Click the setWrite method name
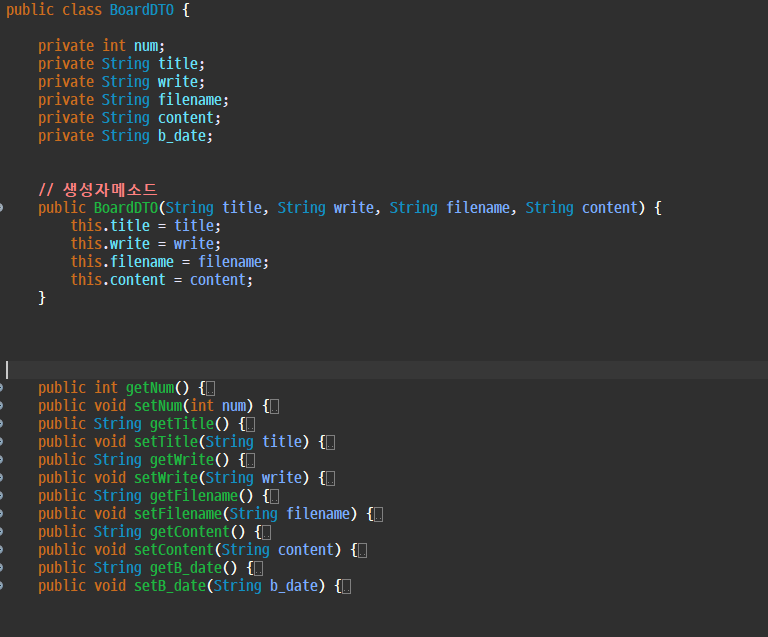This screenshot has width=768, height=637. tap(166, 478)
